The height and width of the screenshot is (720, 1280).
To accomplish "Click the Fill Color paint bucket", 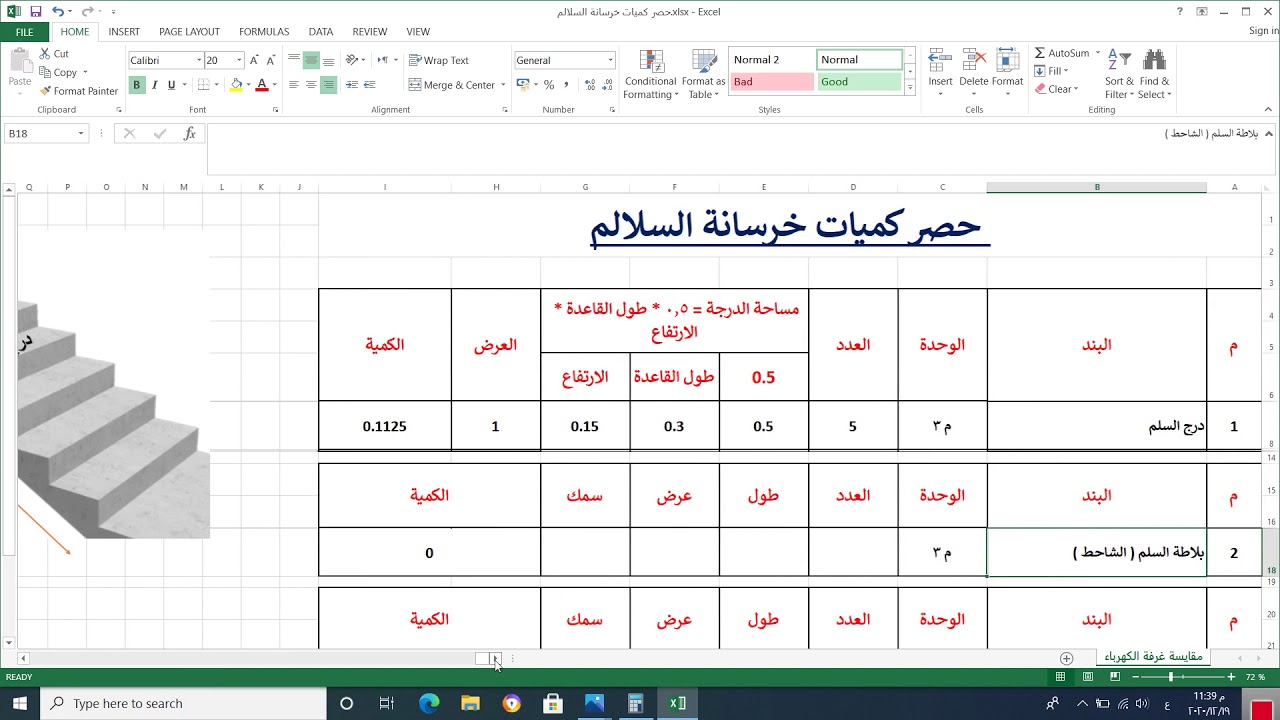I will coord(236,85).
